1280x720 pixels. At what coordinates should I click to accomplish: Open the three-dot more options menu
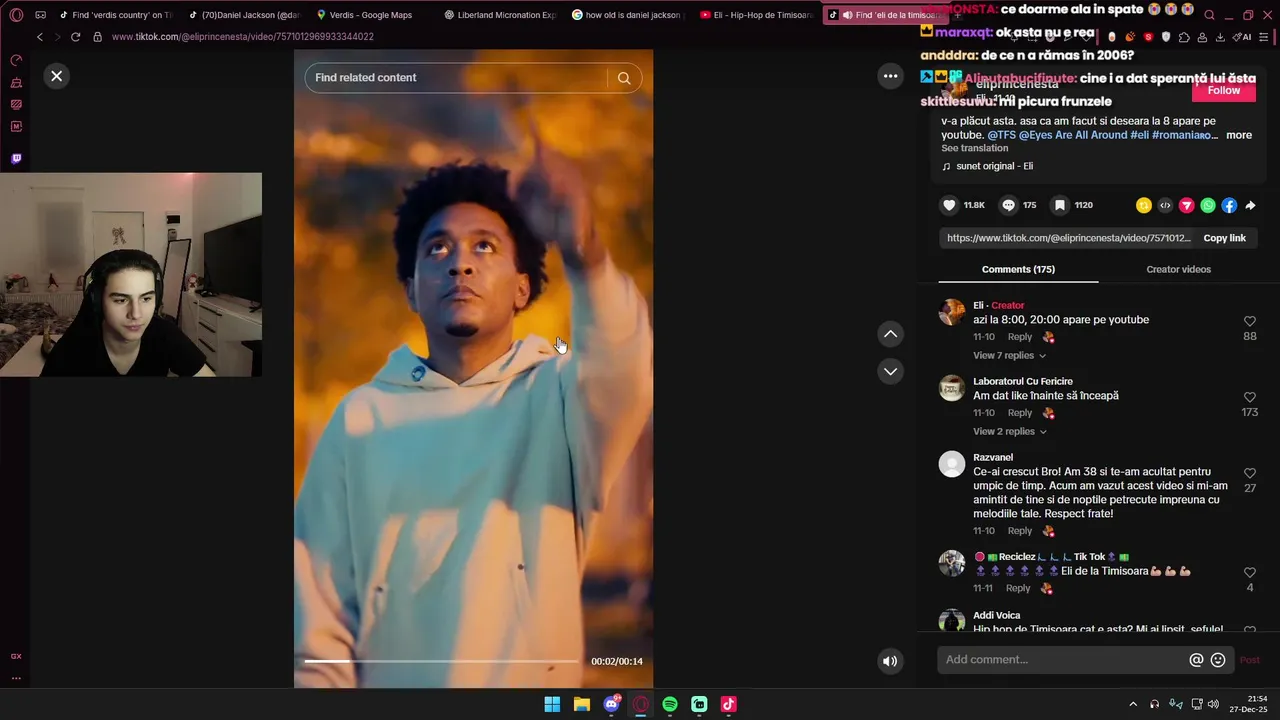[x=890, y=76]
